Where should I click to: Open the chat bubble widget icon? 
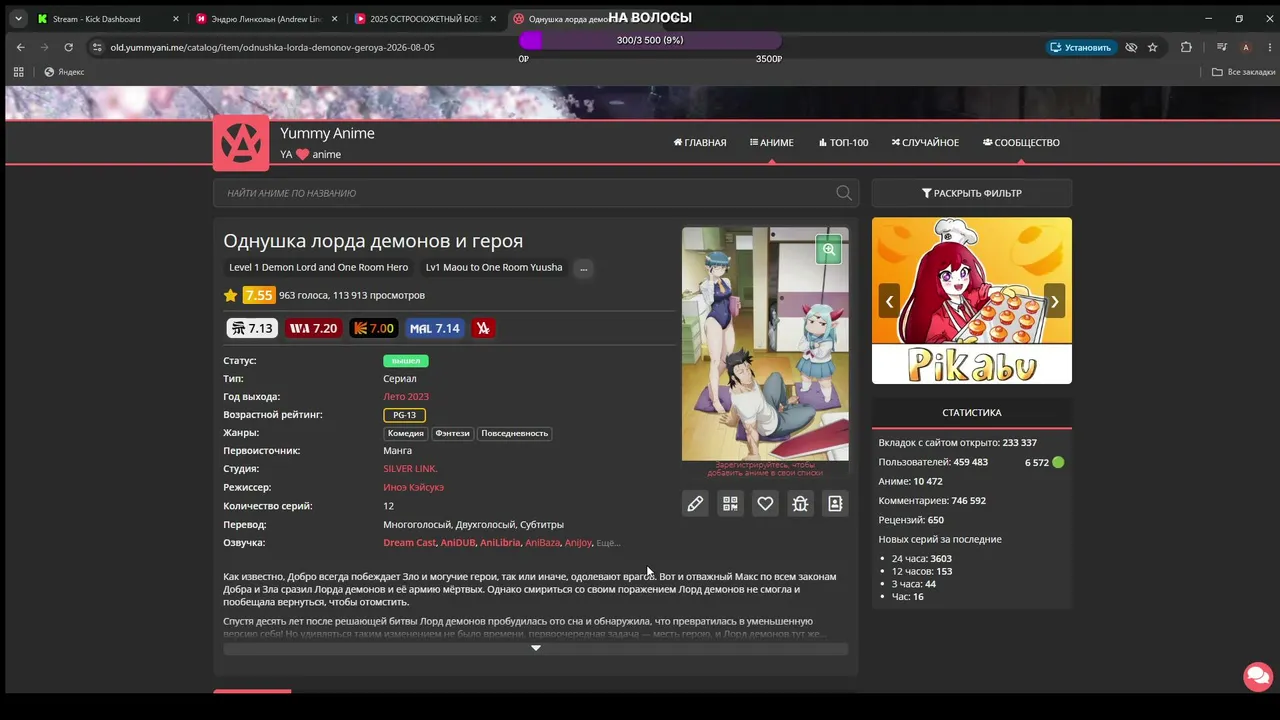click(1257, 676)
